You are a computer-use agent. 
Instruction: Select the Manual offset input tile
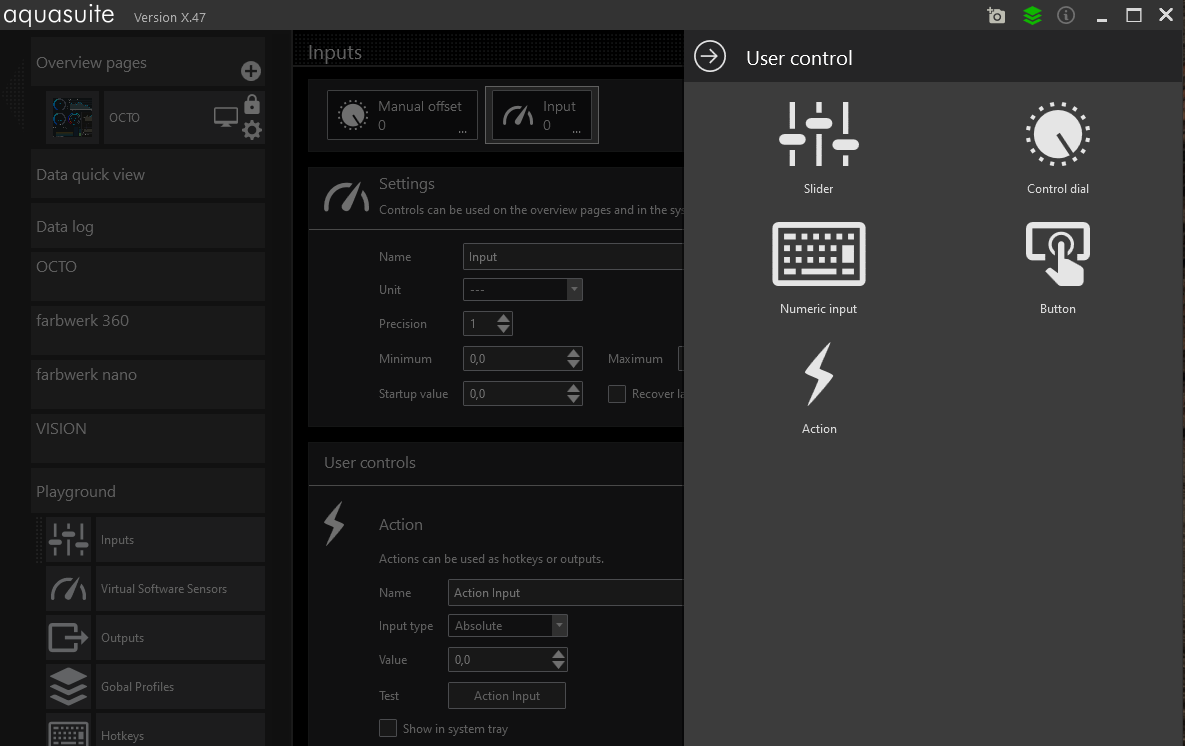tap(402, 115)
